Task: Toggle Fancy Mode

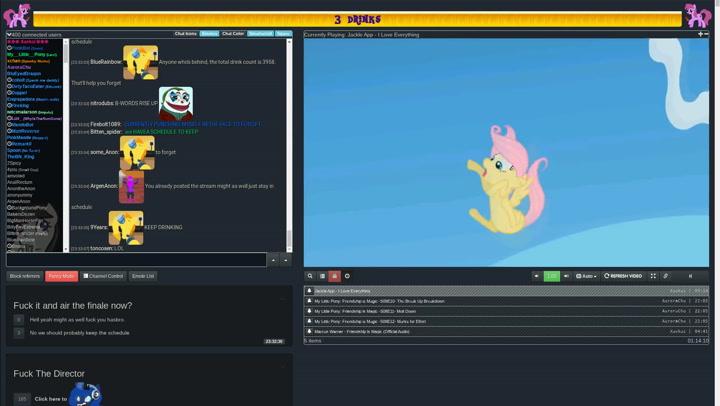Action: pyautogui.click(x=61, y=276)
